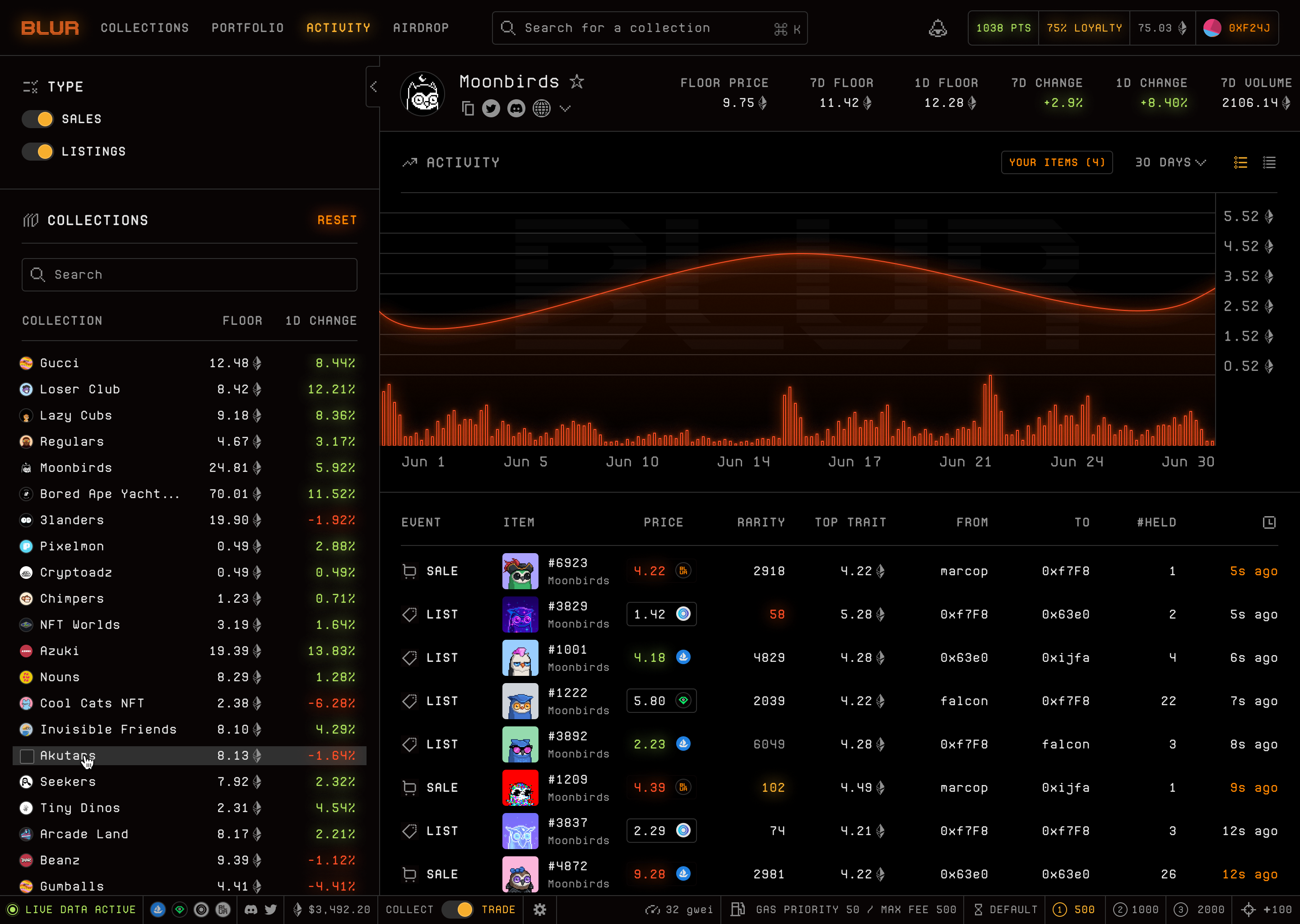The height and width of the screenshot is (924, 1300).
Task: Check the Akutars collection checkbox
Action: click(27, 756)
